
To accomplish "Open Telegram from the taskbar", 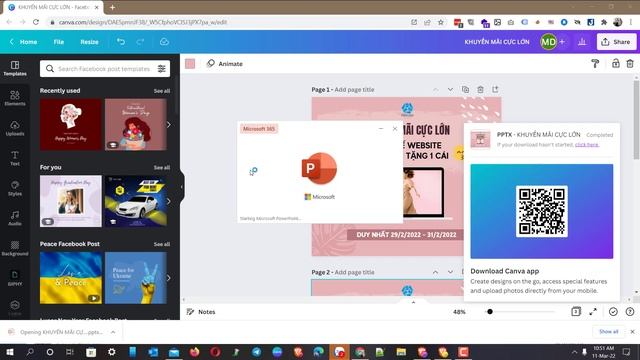I will tap(256, 352).
